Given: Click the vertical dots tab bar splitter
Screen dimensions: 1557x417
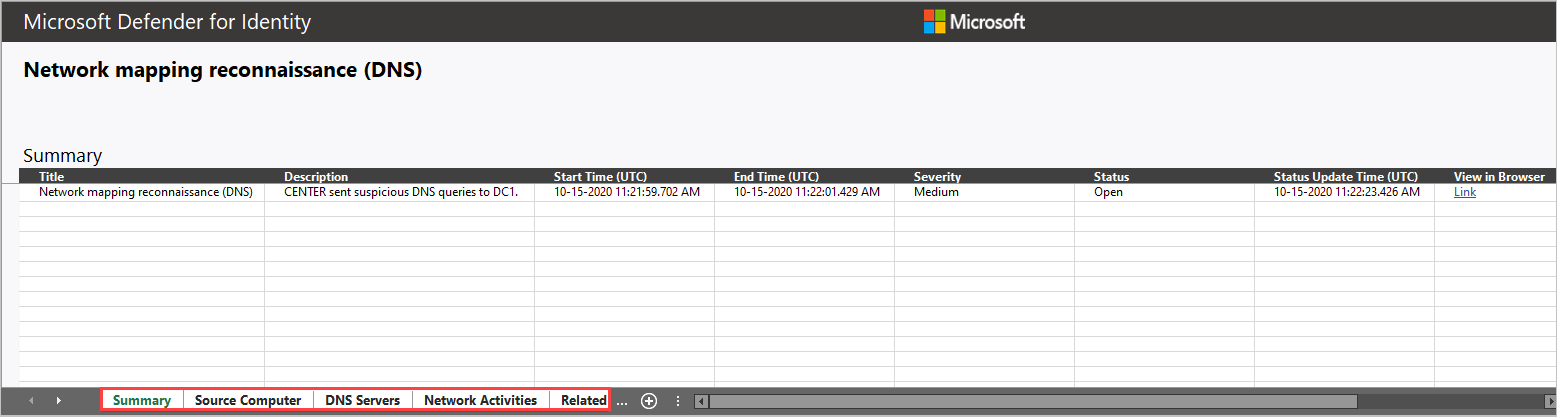Looking at the screenshot, I should [678, 401].
